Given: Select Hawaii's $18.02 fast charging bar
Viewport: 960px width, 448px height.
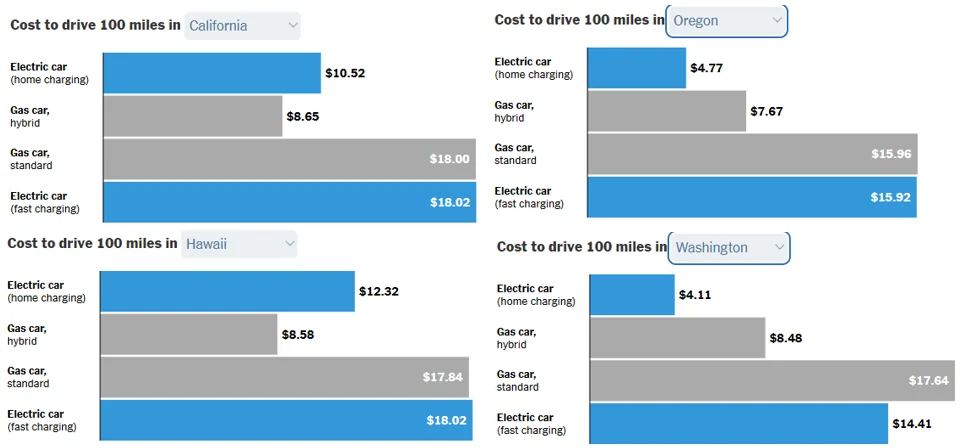Looking at the screenshot, I should coord(286,420).
